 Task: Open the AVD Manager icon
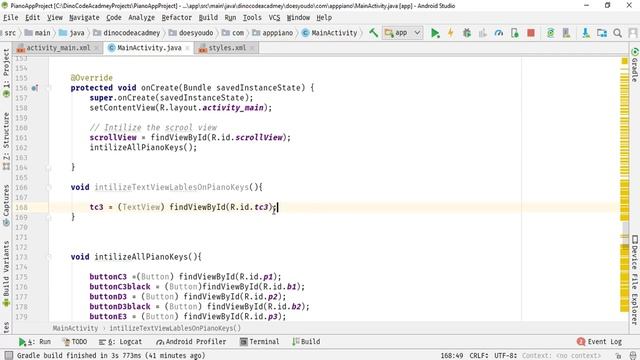coord(566,33)
